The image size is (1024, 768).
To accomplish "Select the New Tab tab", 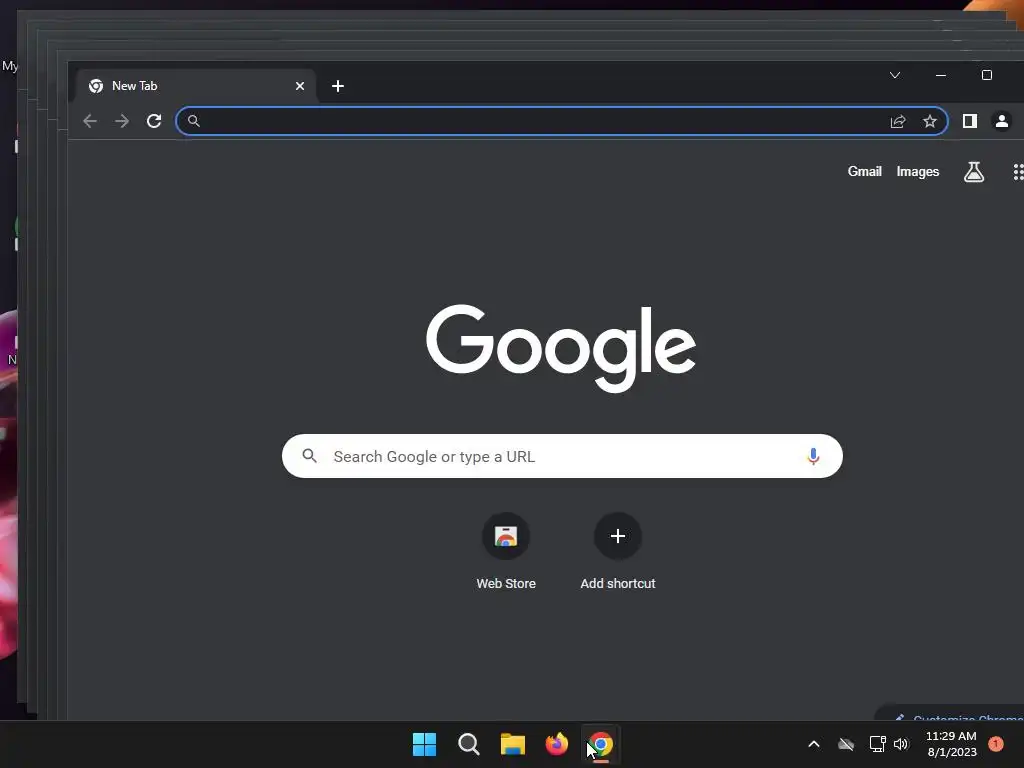I will tap(196, 86).
